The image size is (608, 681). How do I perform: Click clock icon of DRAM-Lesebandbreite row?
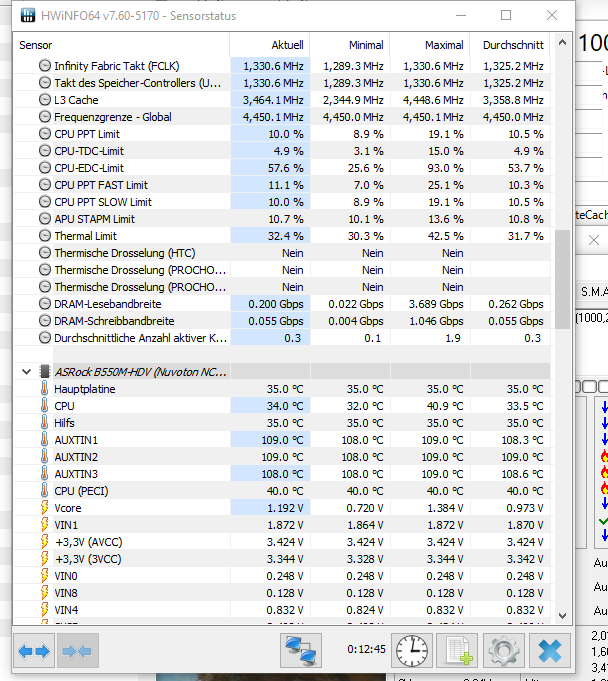tap(45, 304)
